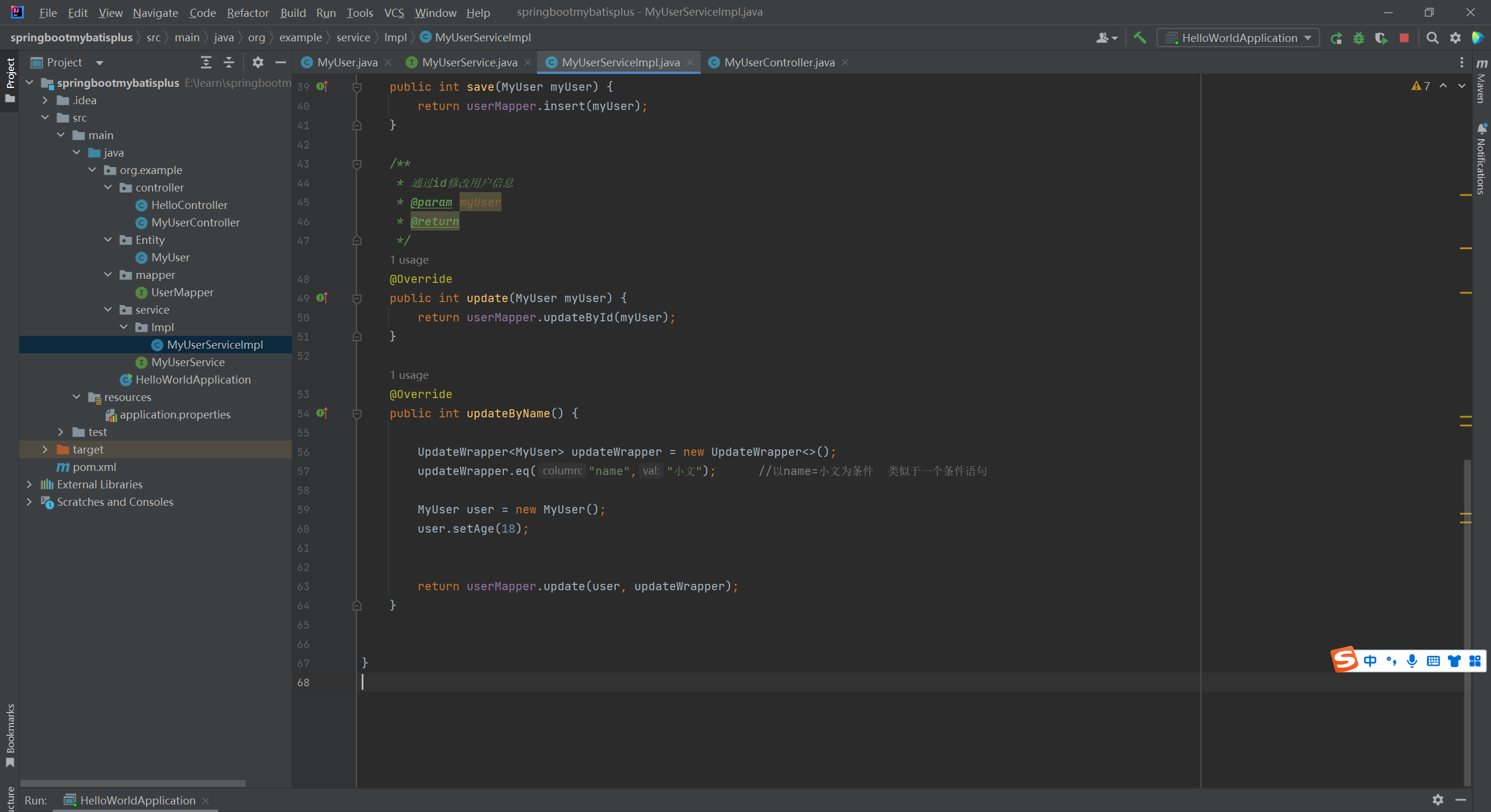Click Collapse All in Project panel
Screen dimensions: 1491x812
click(x=229, y=62)
